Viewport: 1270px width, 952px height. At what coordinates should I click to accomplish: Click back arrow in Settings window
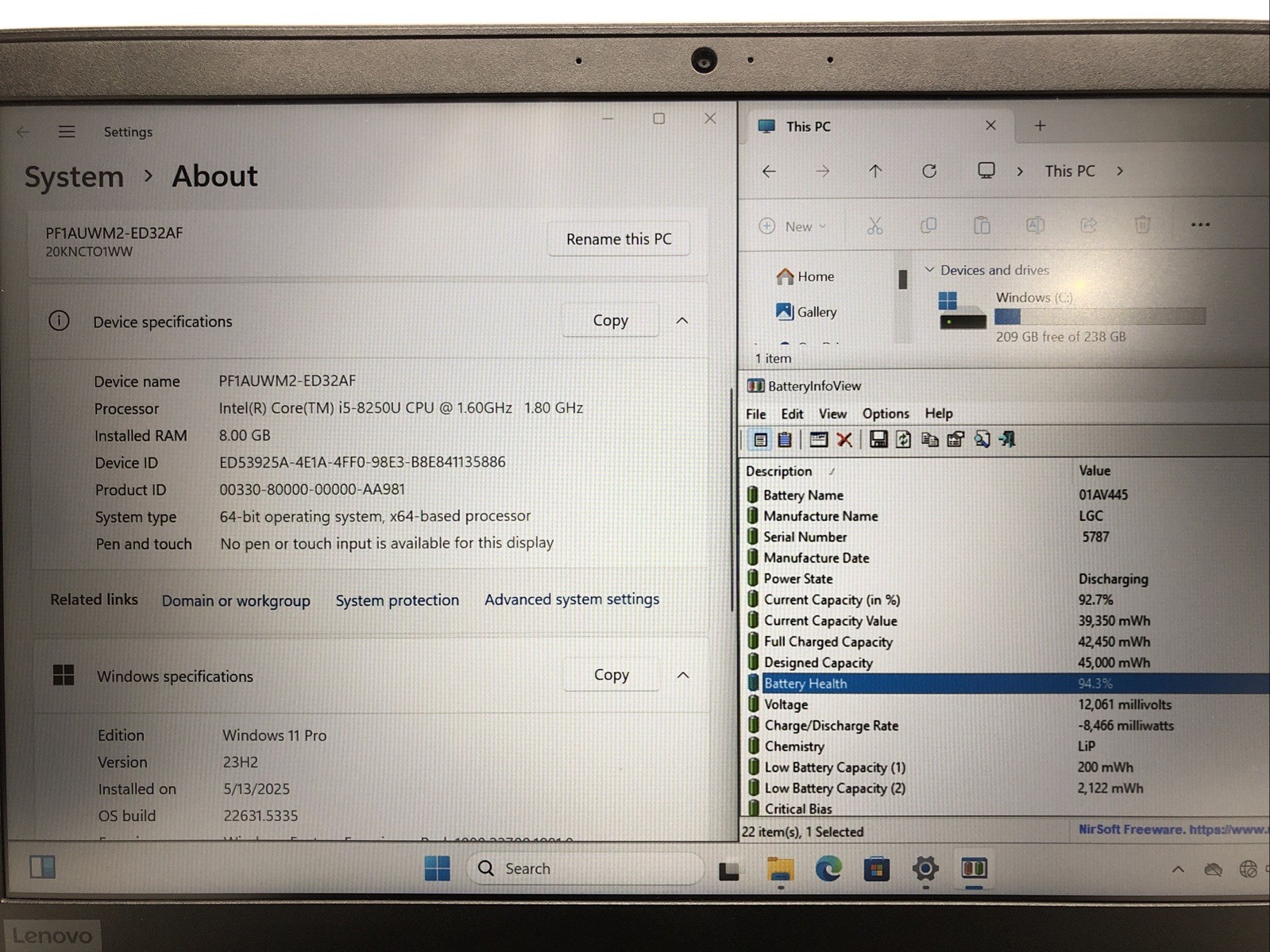point(23,132)
